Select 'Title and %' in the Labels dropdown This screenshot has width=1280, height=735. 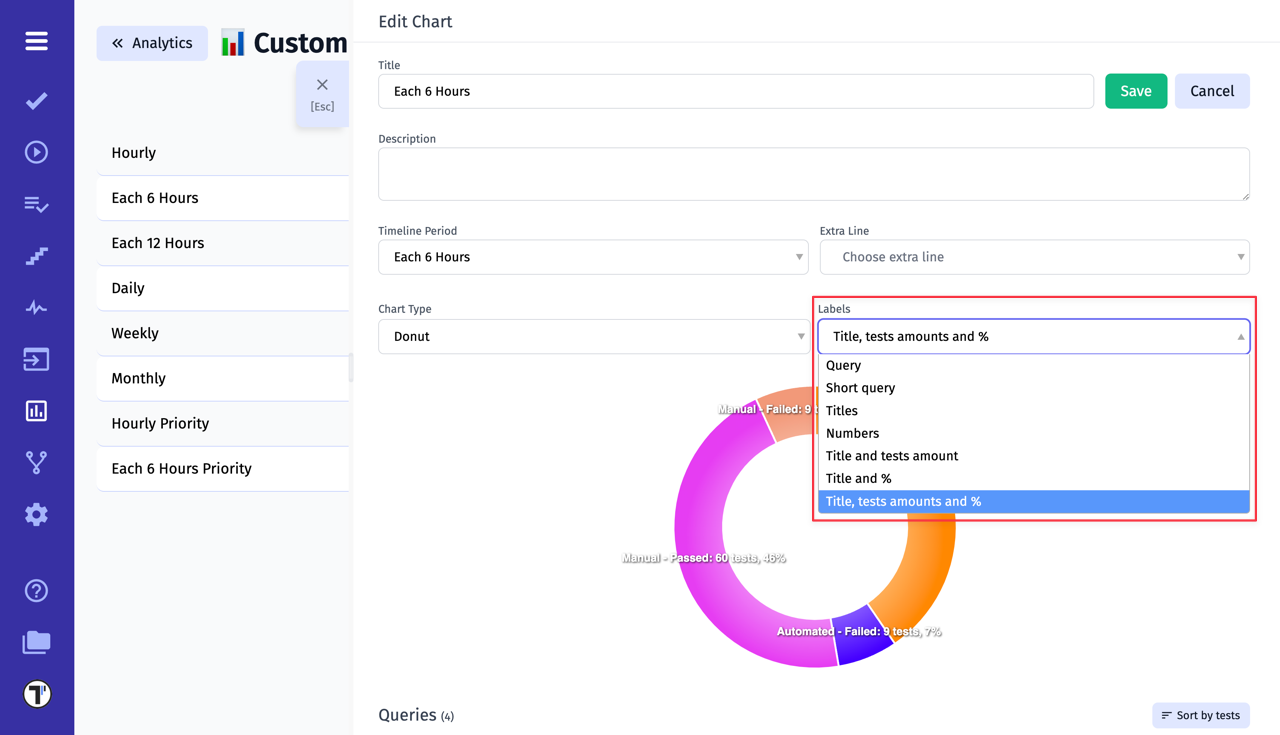click(x=861, y=478)
